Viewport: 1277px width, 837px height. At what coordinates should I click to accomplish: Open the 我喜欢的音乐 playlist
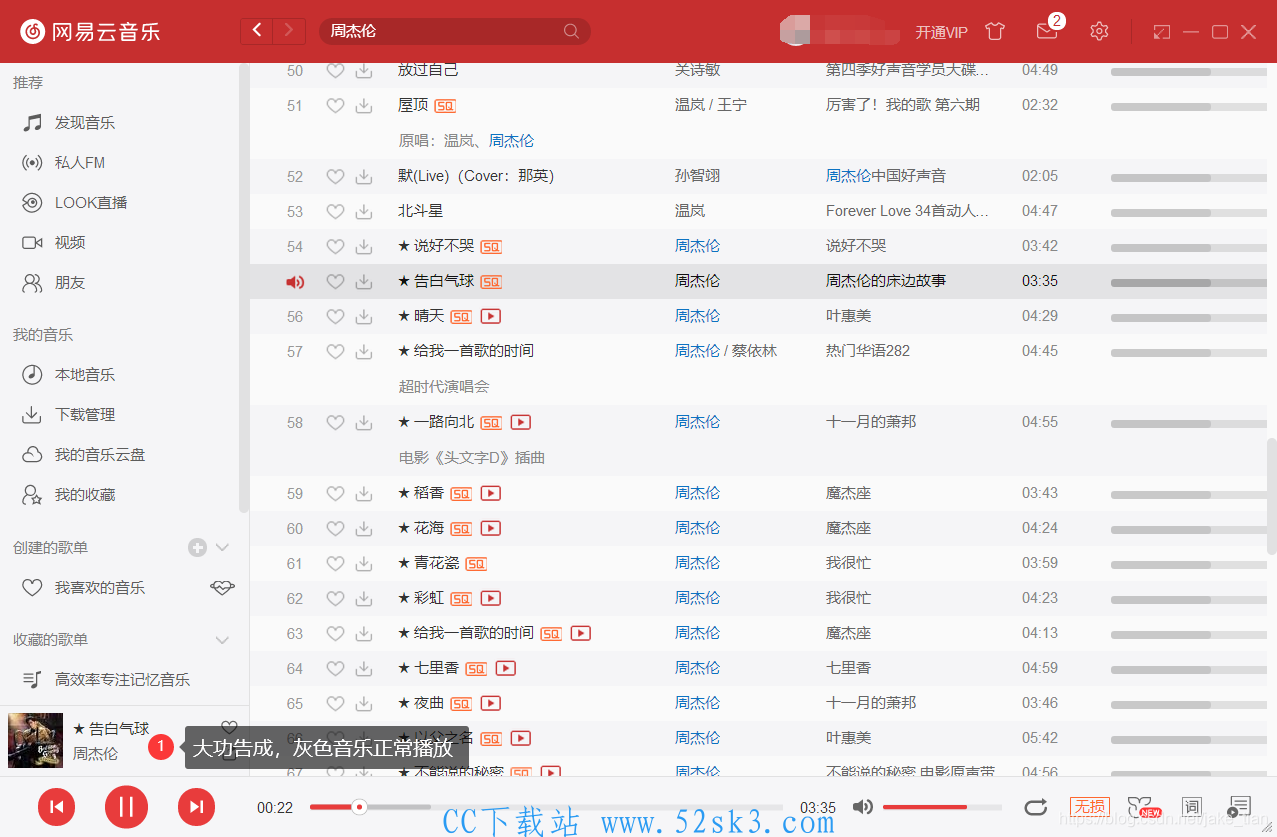click(x=100, y=588)
